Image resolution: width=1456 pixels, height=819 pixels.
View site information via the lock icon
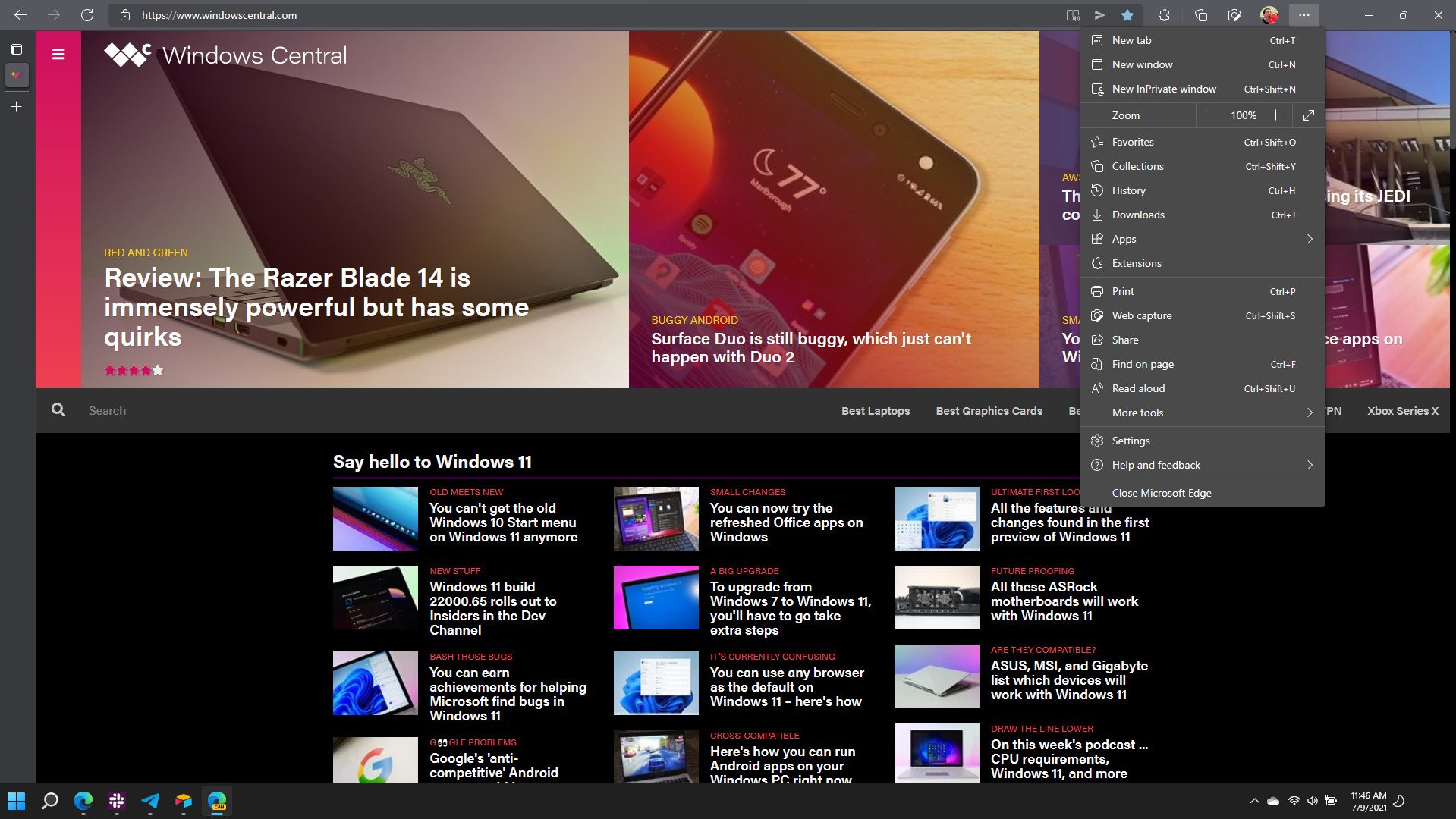tap(125, 15)
